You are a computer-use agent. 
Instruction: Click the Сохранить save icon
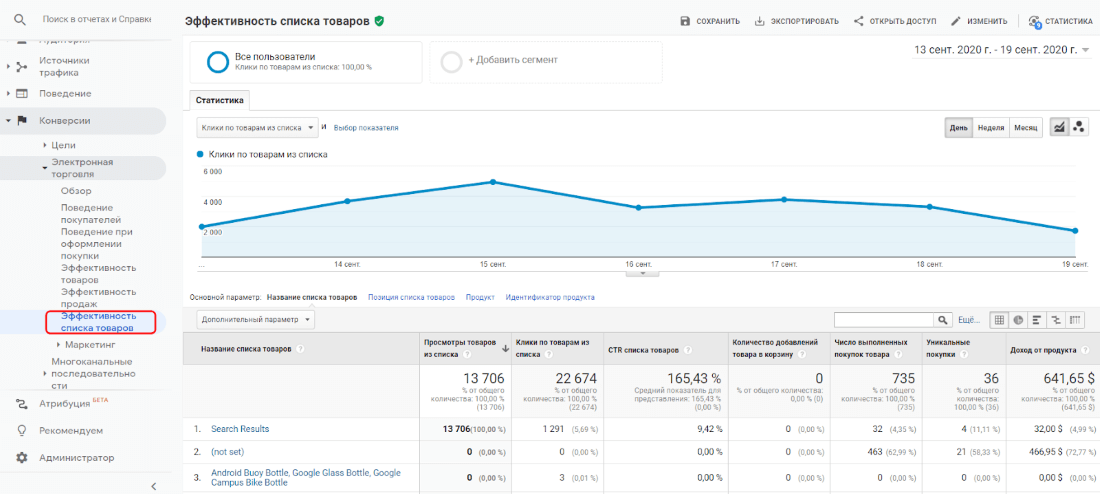click(685, 21)
